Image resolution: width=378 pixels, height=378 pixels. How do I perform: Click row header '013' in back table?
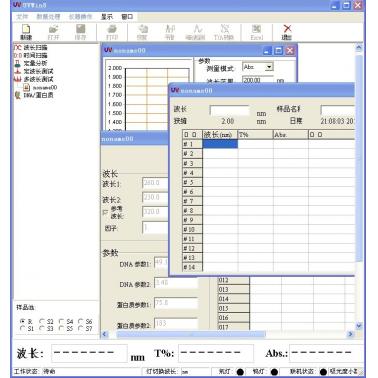pyautogui.click(x=233, y=289)
